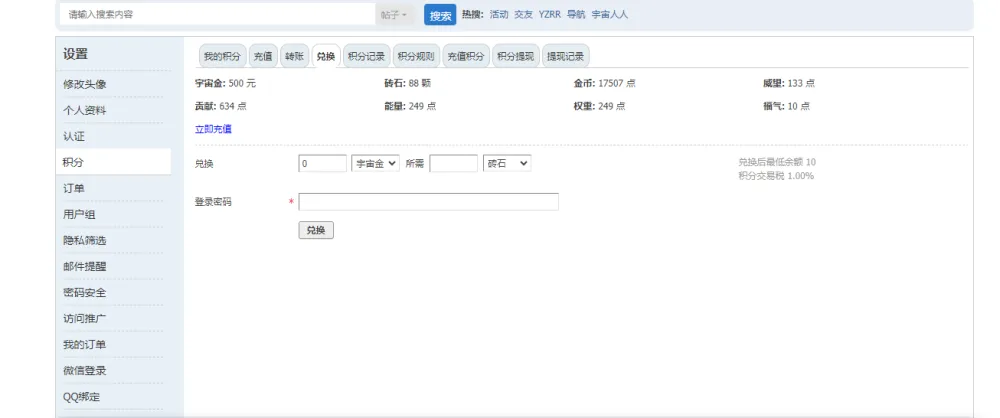Open 微信登录 in the sidebar

tap(85, 370)
